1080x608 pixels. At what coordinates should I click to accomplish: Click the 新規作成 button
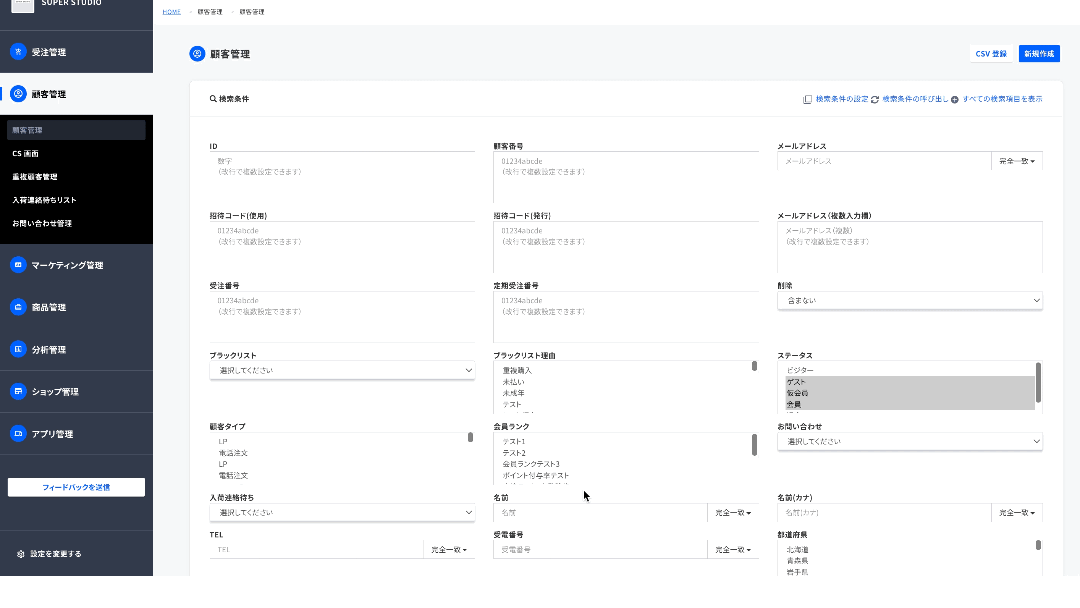tap(1039, 54)
